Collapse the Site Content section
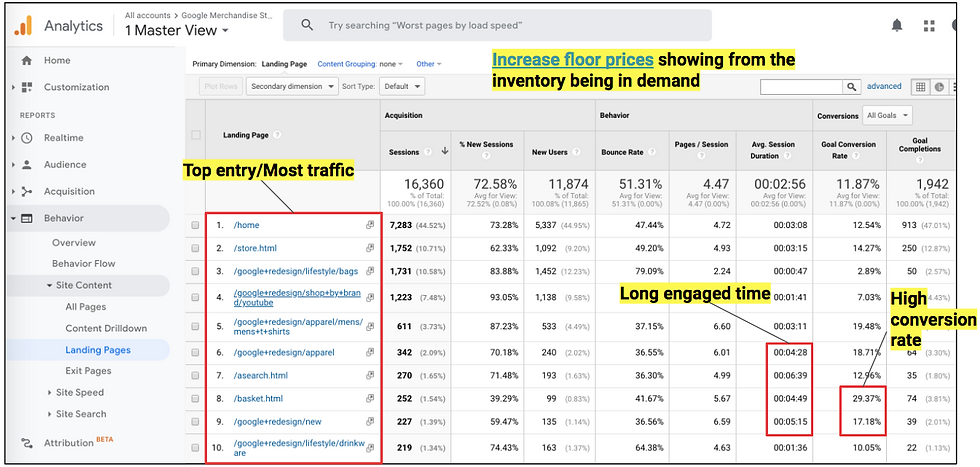Viewport: 980px width, 467px height. pyautogui.click(x=84, y=285)
